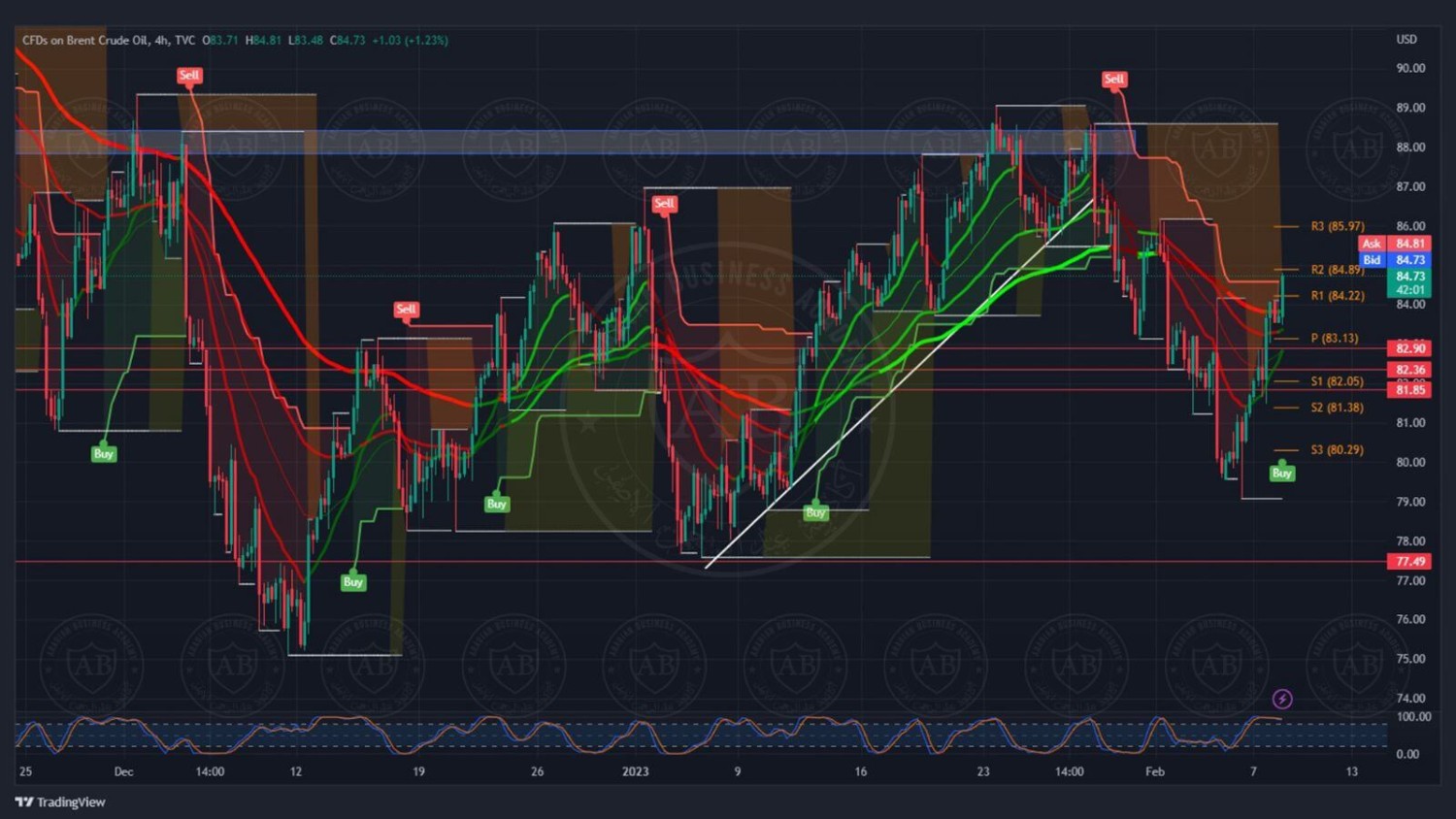Click the Sell signal label above date 19
Screen dimensions: 1456x819
406,310
